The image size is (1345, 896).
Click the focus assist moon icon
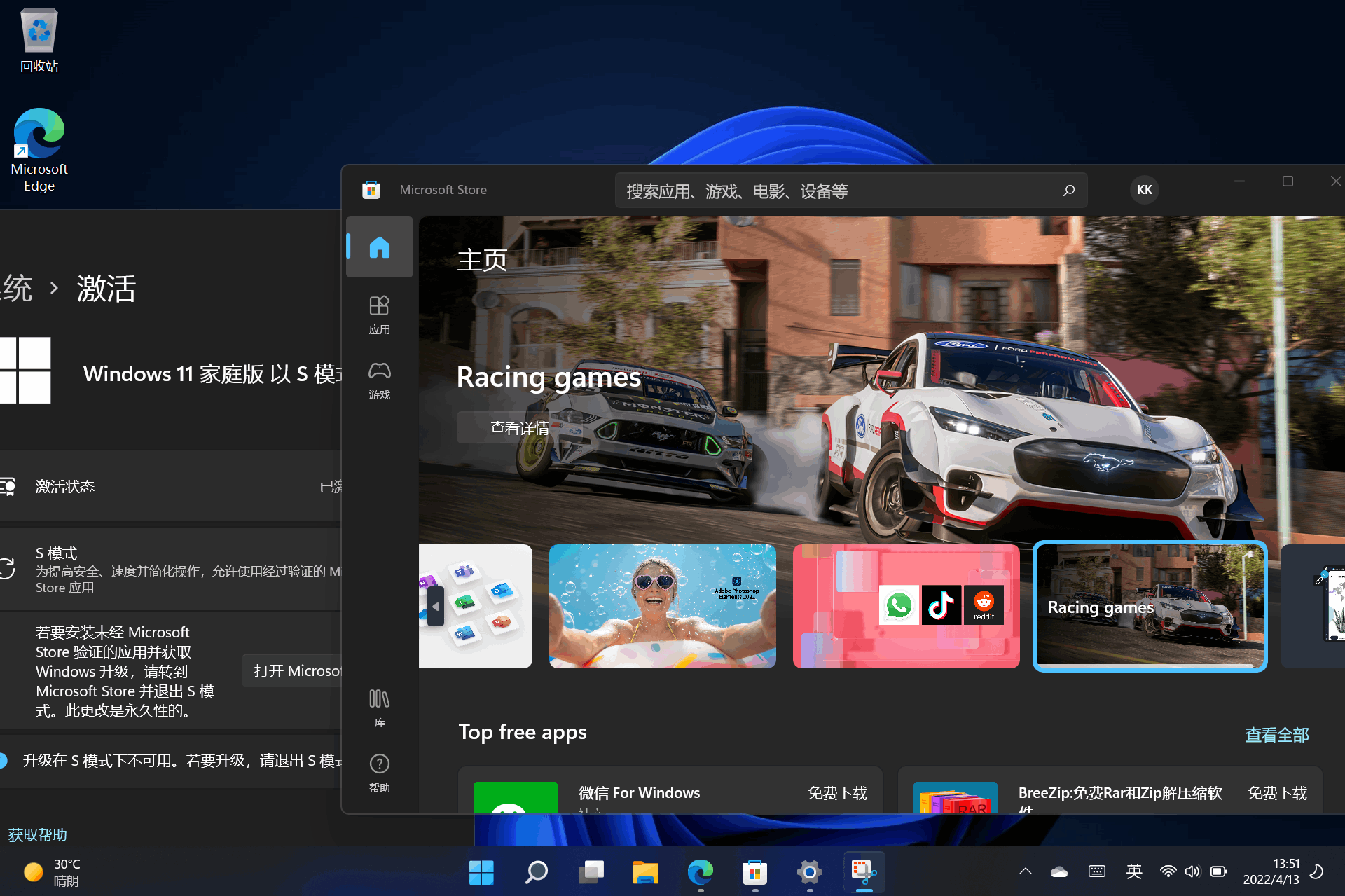click(x=1317, y=871)
